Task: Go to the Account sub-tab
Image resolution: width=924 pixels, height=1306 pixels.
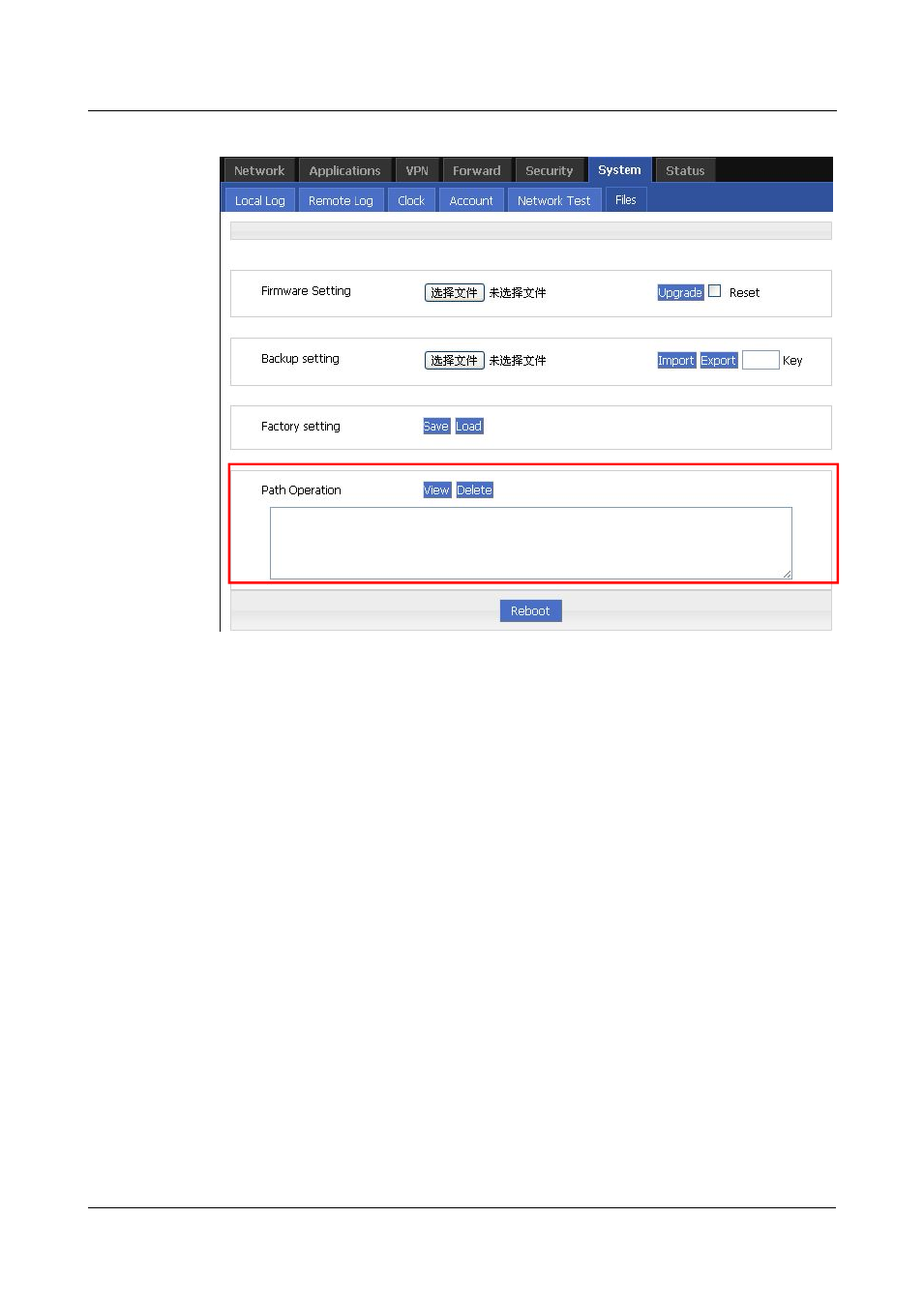Action: click(471, 200)
